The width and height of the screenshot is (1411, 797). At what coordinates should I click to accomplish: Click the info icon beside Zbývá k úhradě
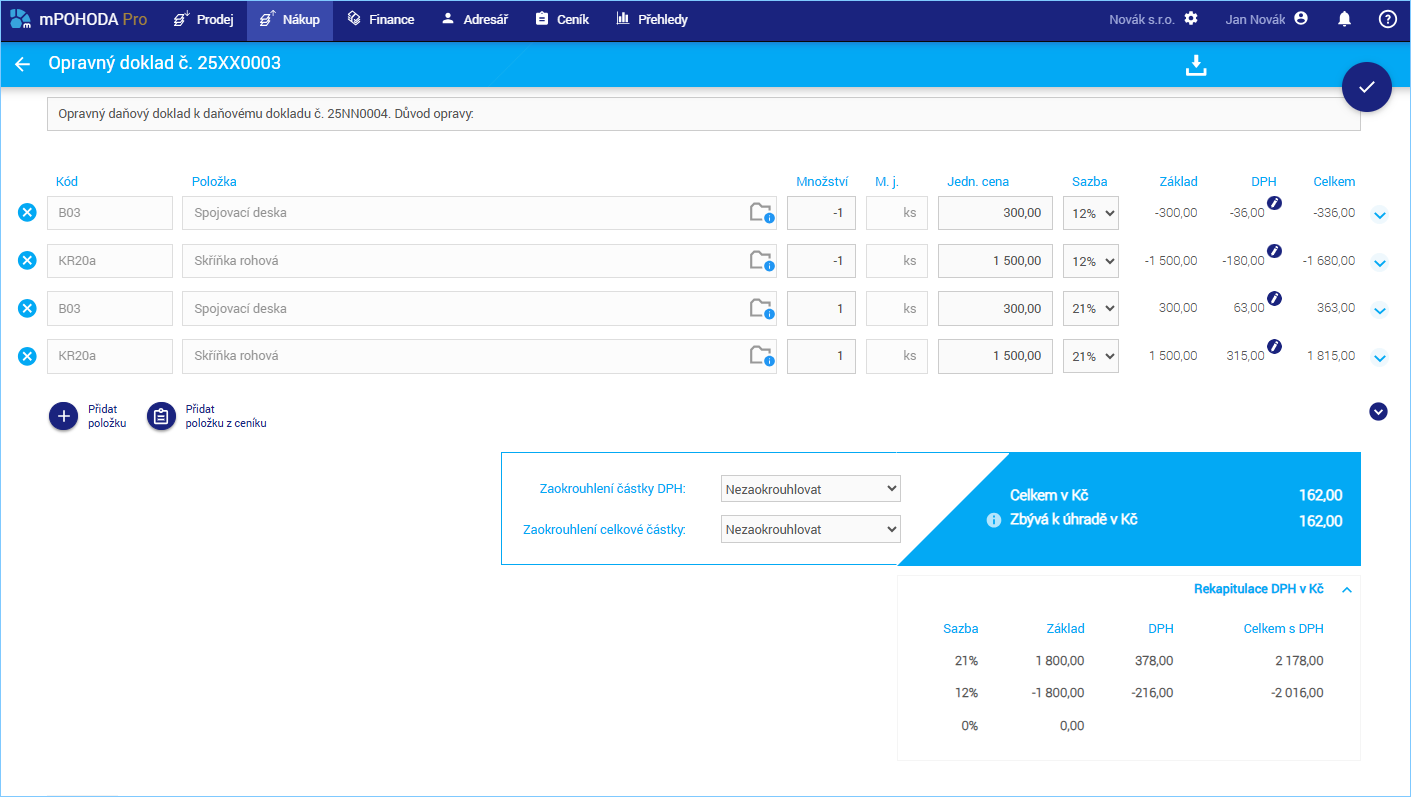[993, 520]
